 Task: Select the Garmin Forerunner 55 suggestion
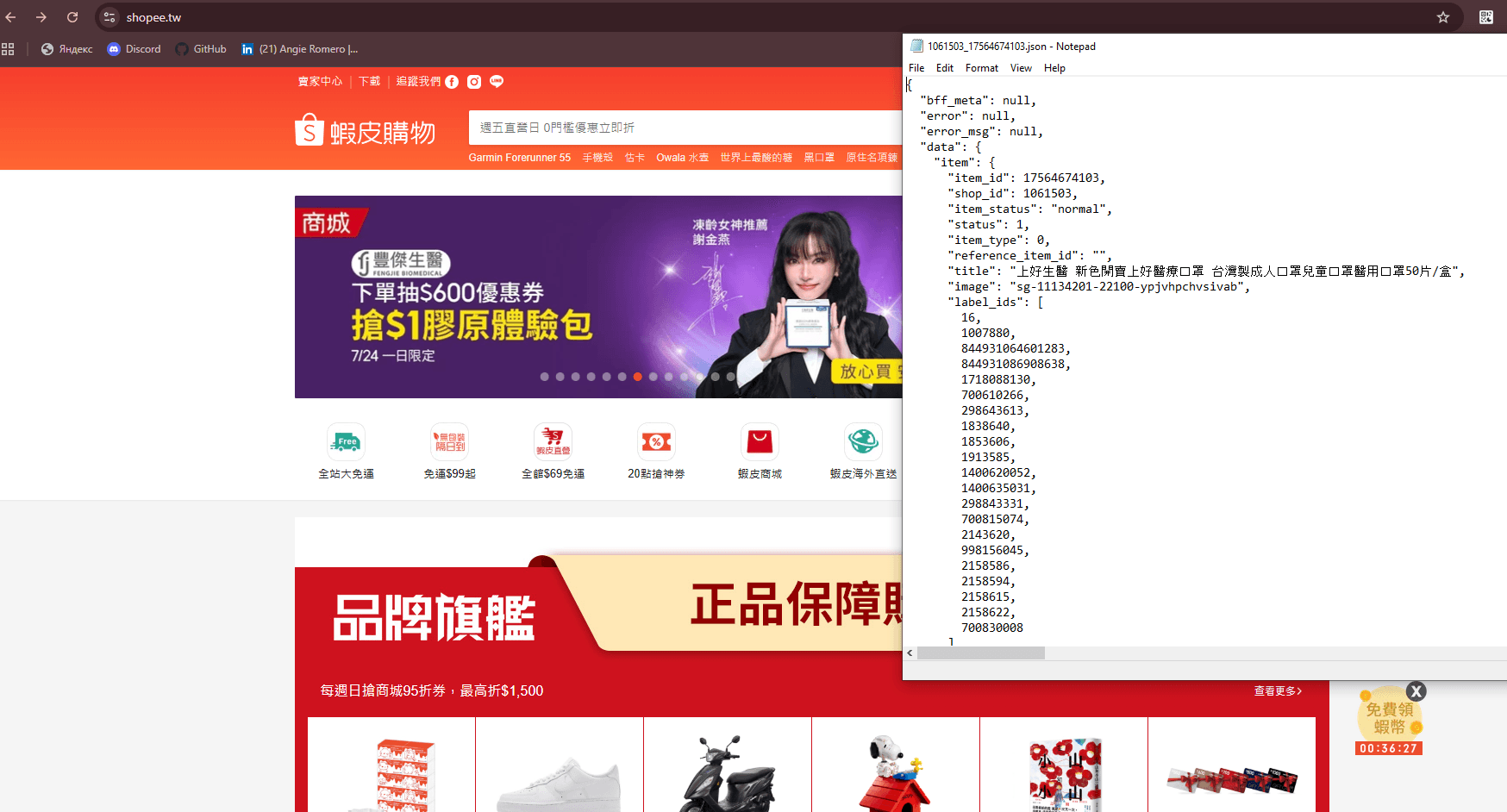[520, 158]
